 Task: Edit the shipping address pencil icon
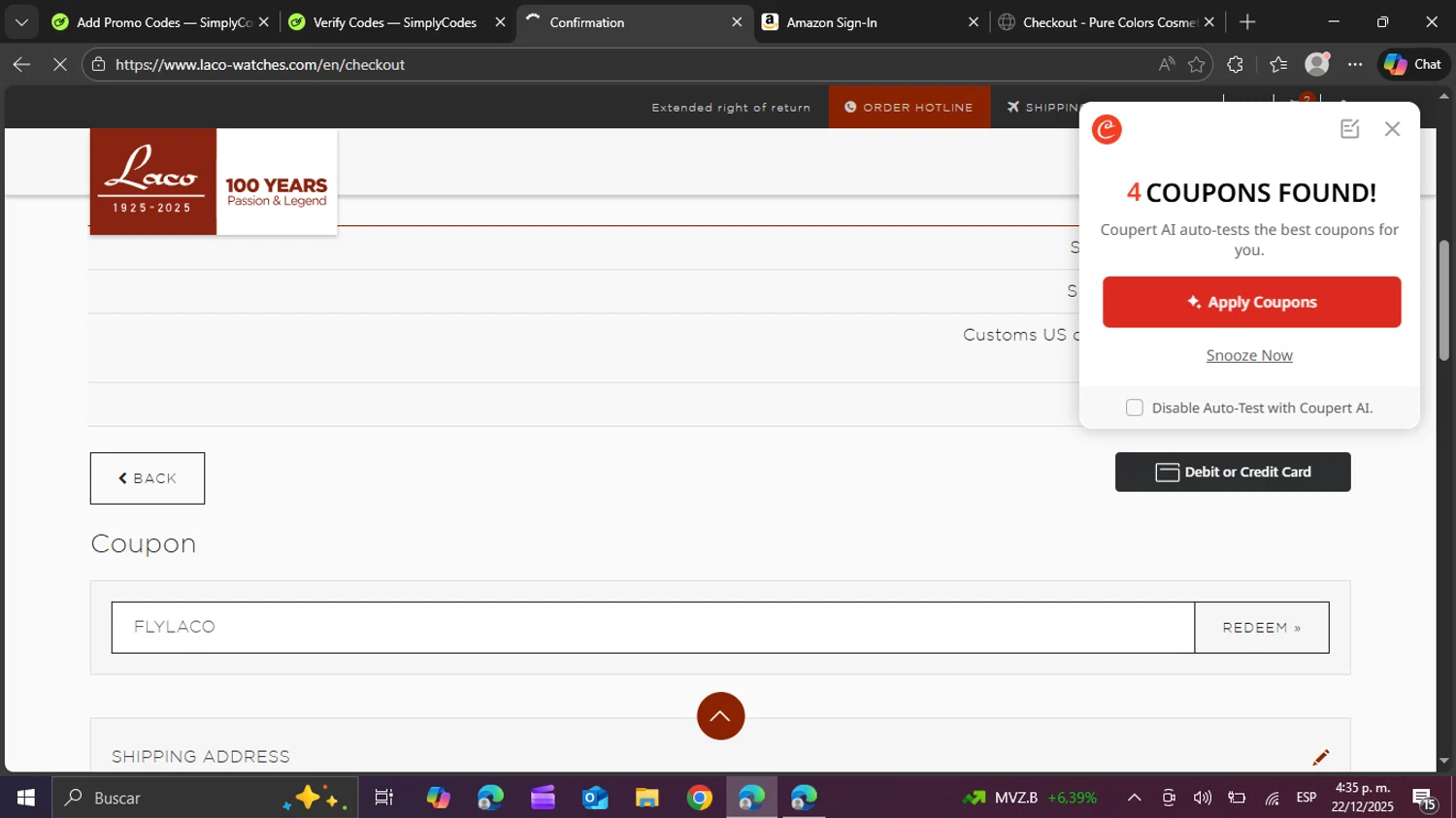(x=1321, y=757)
